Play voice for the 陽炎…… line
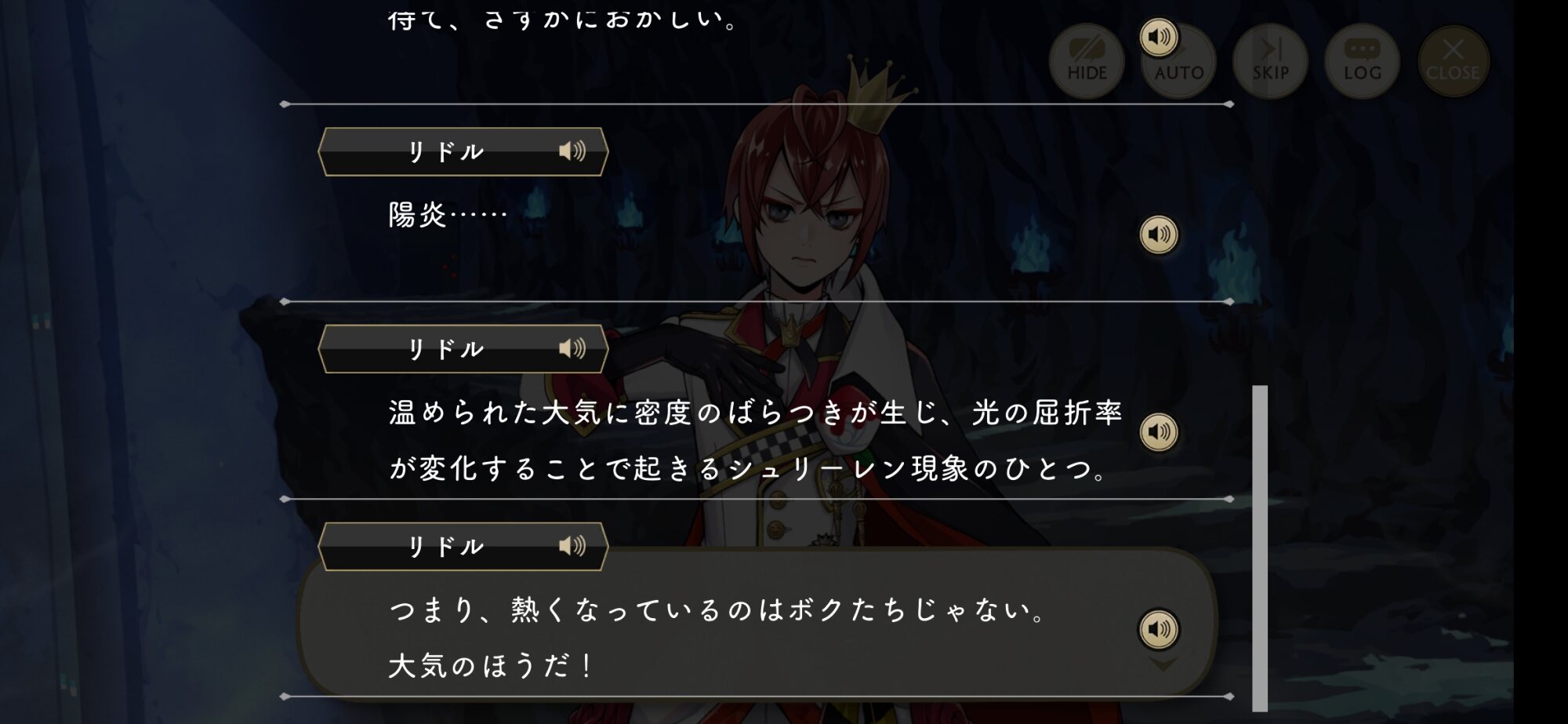The height and width of the screenshot is (724, 1568). [1158, 235]
